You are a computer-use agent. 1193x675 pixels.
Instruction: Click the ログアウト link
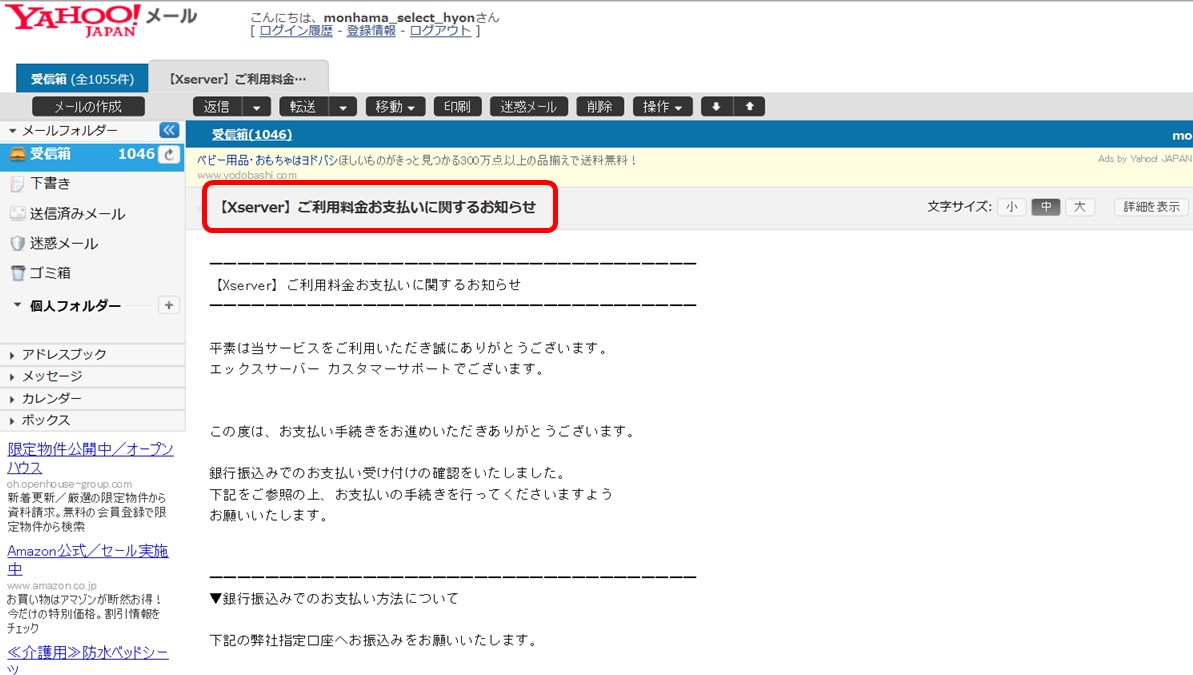[440, 31]
